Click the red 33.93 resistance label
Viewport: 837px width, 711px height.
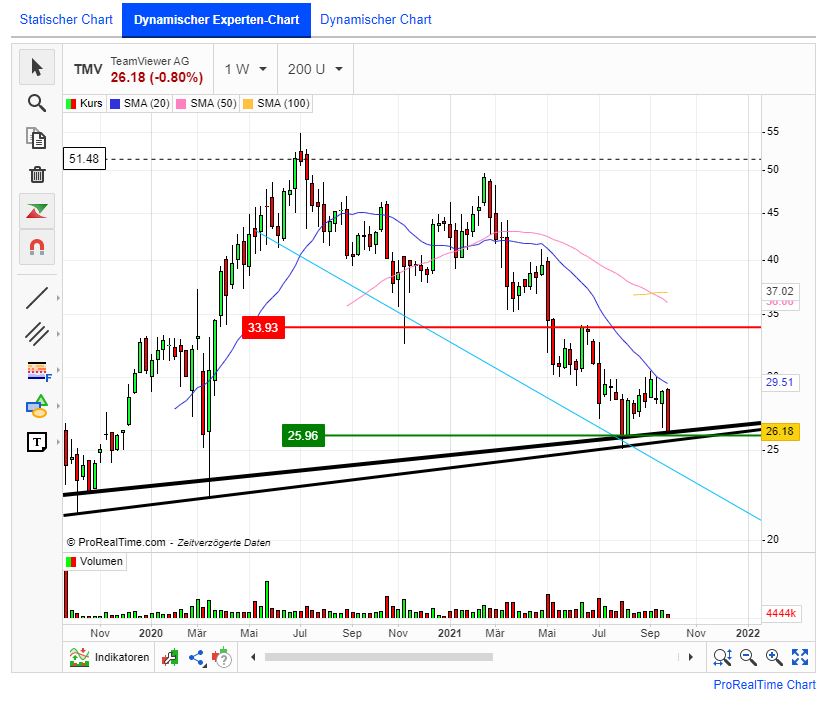[x=263, y=327]
